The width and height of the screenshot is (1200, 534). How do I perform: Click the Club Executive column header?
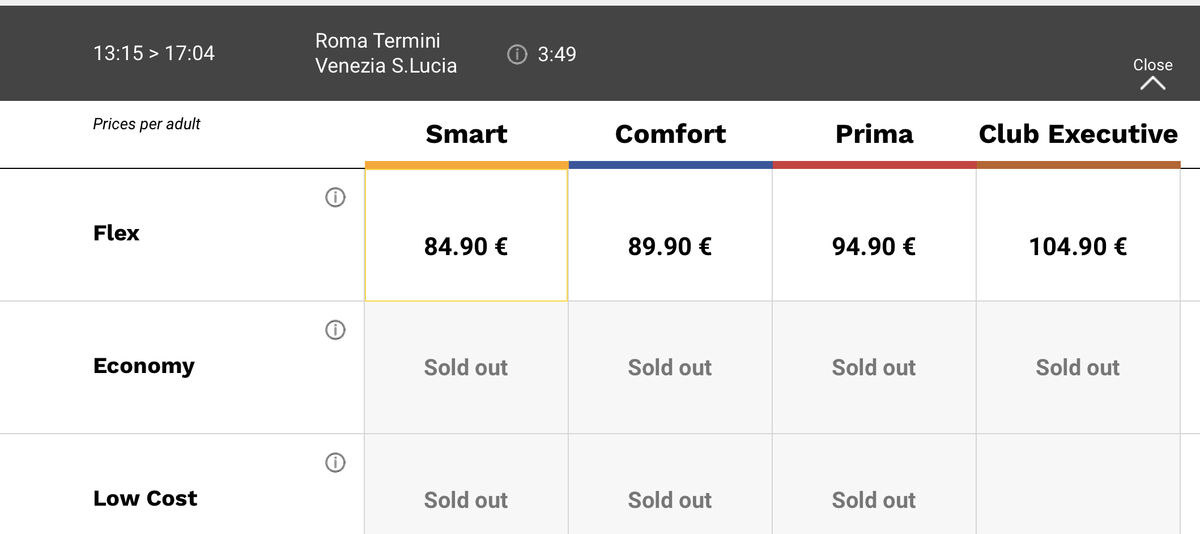tap(1078, 134)
